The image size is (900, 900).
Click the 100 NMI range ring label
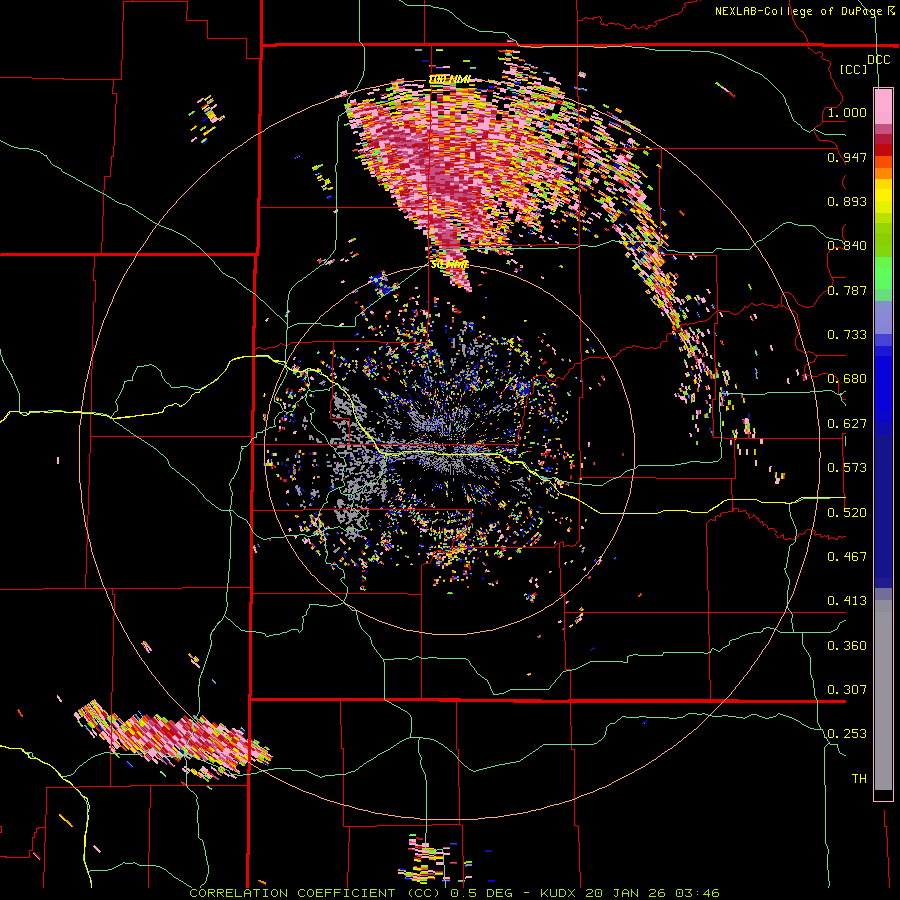[450, 79]
